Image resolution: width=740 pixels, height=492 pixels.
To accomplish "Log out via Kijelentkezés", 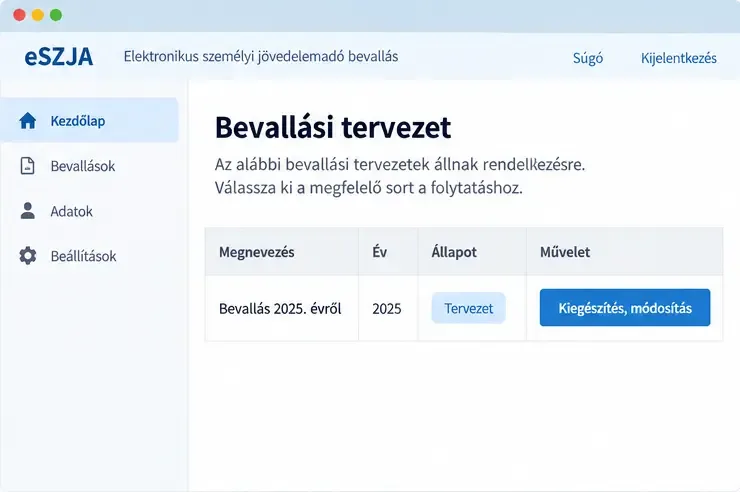I will (678, 58).
